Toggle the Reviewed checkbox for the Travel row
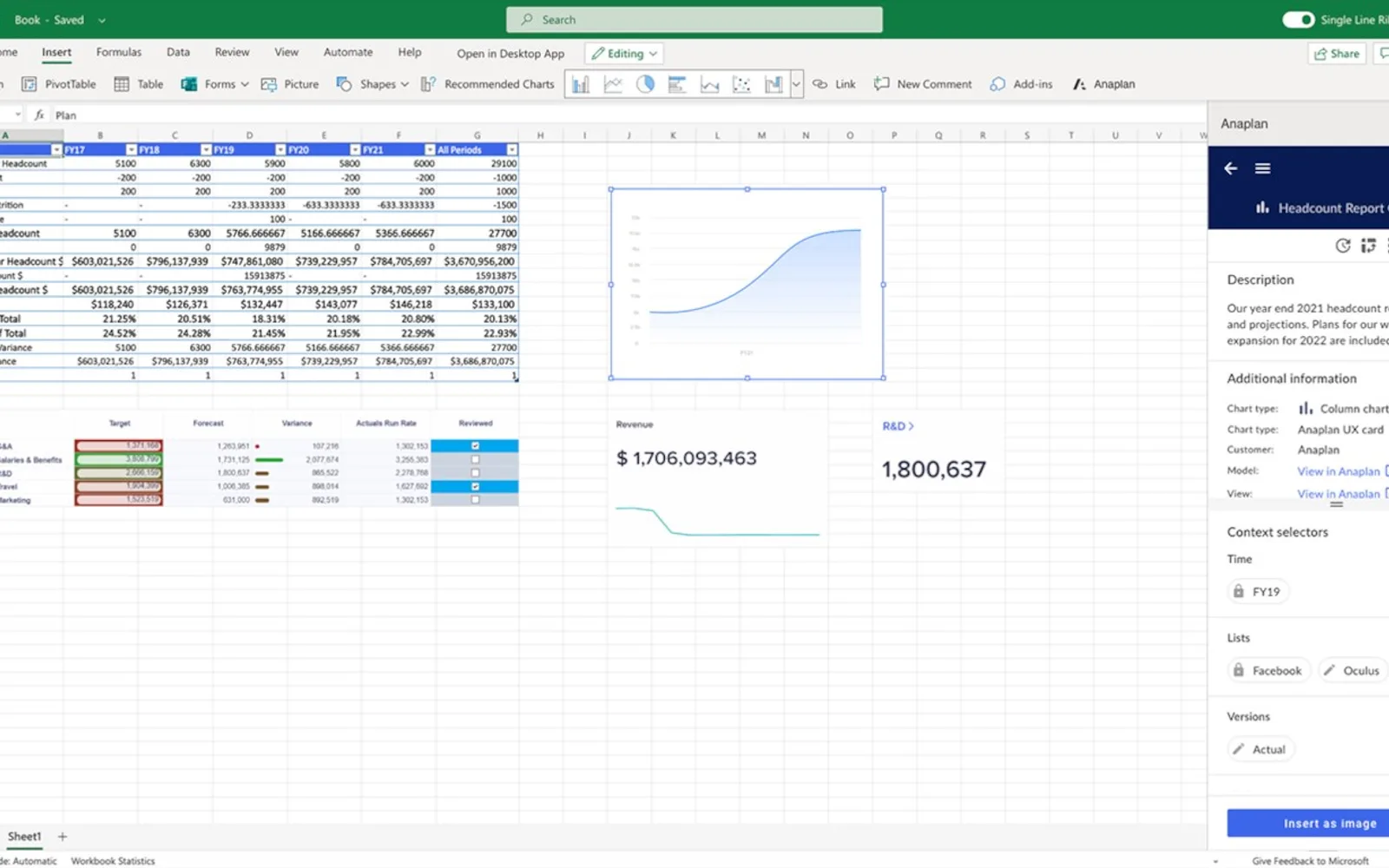The width and height of the screenshot is (1389, 868). pyautogui.click(x=475, y=486)
